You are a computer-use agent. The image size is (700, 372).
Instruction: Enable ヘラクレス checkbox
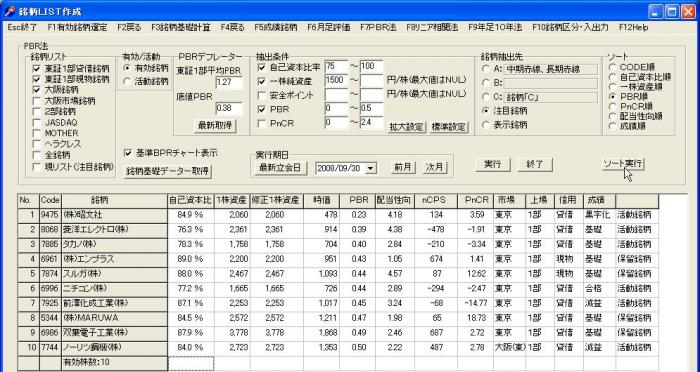37,144
